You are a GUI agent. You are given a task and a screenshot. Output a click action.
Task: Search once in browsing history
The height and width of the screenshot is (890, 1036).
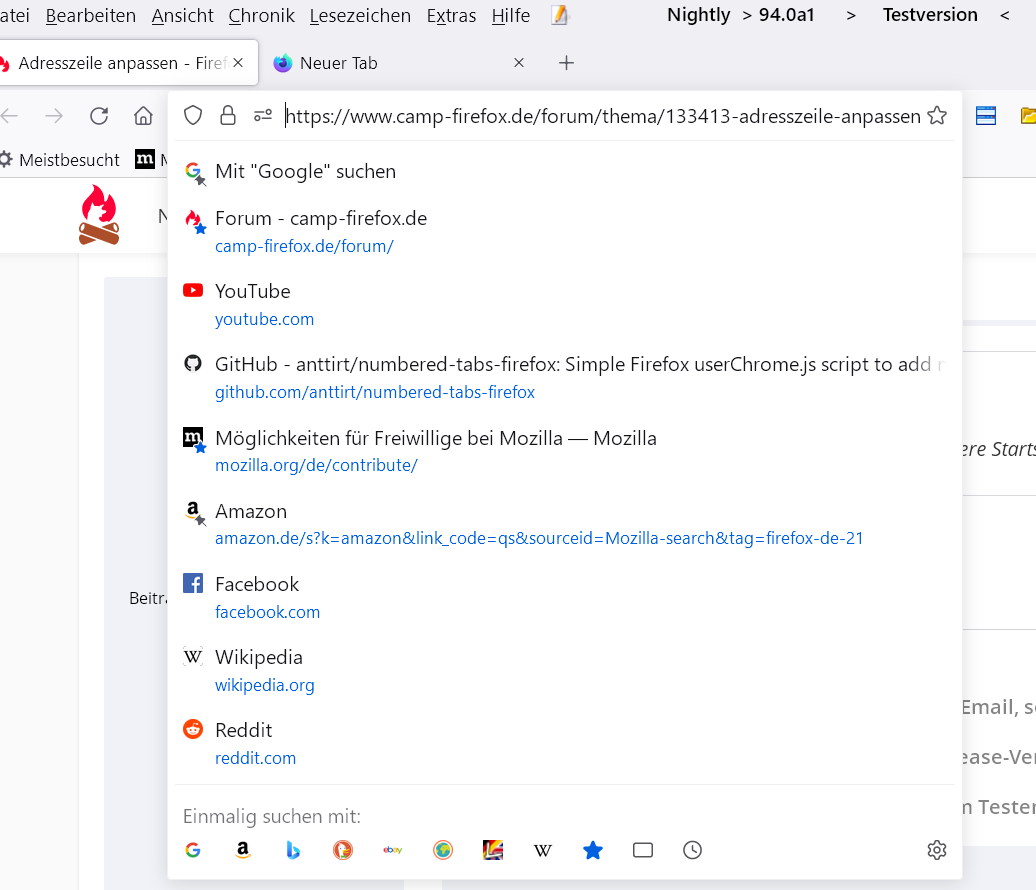[x=693, y=850]
